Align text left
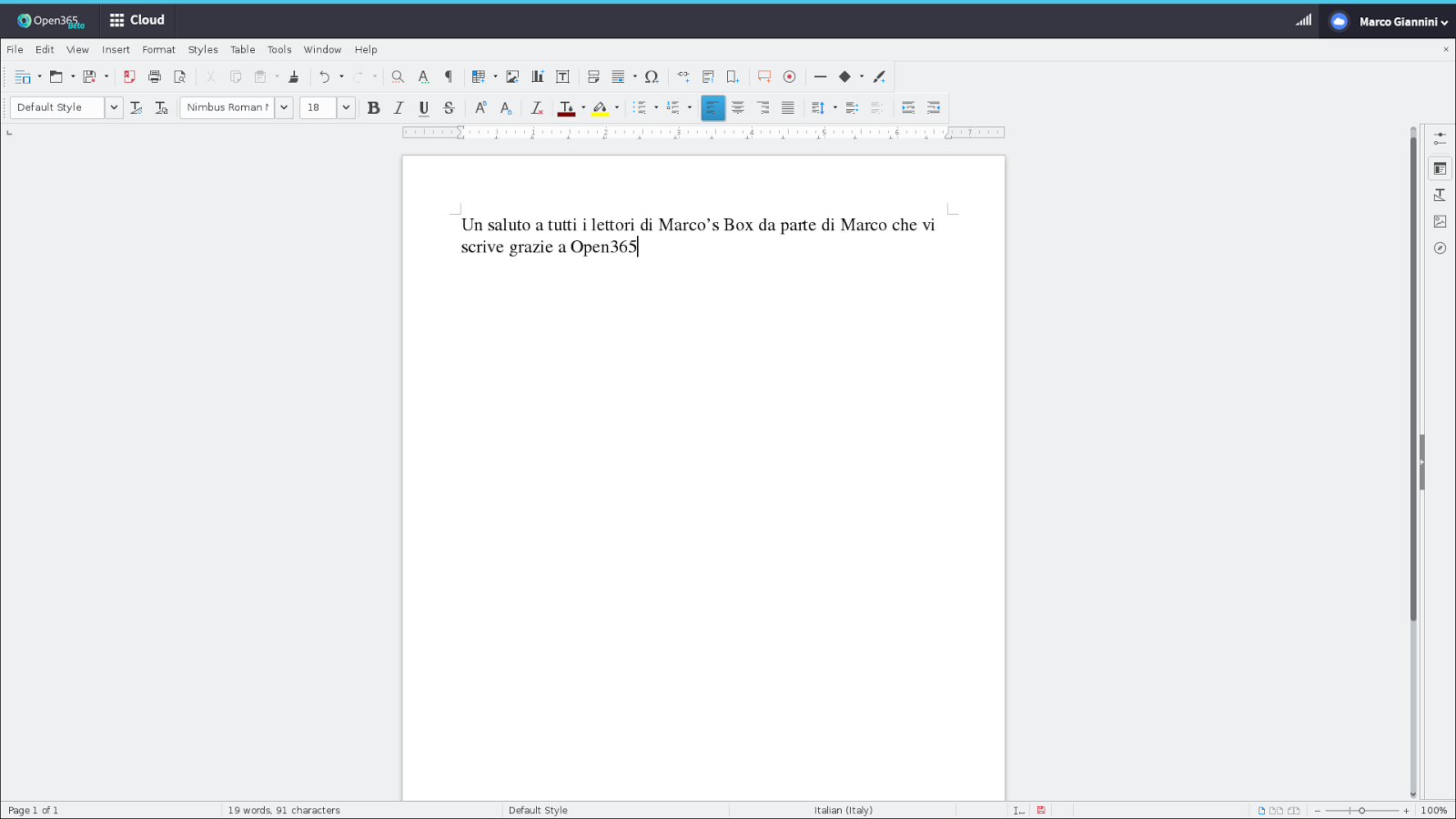Screen dimensions: 1456x819 pyautogui.click(x=713, y=108)
